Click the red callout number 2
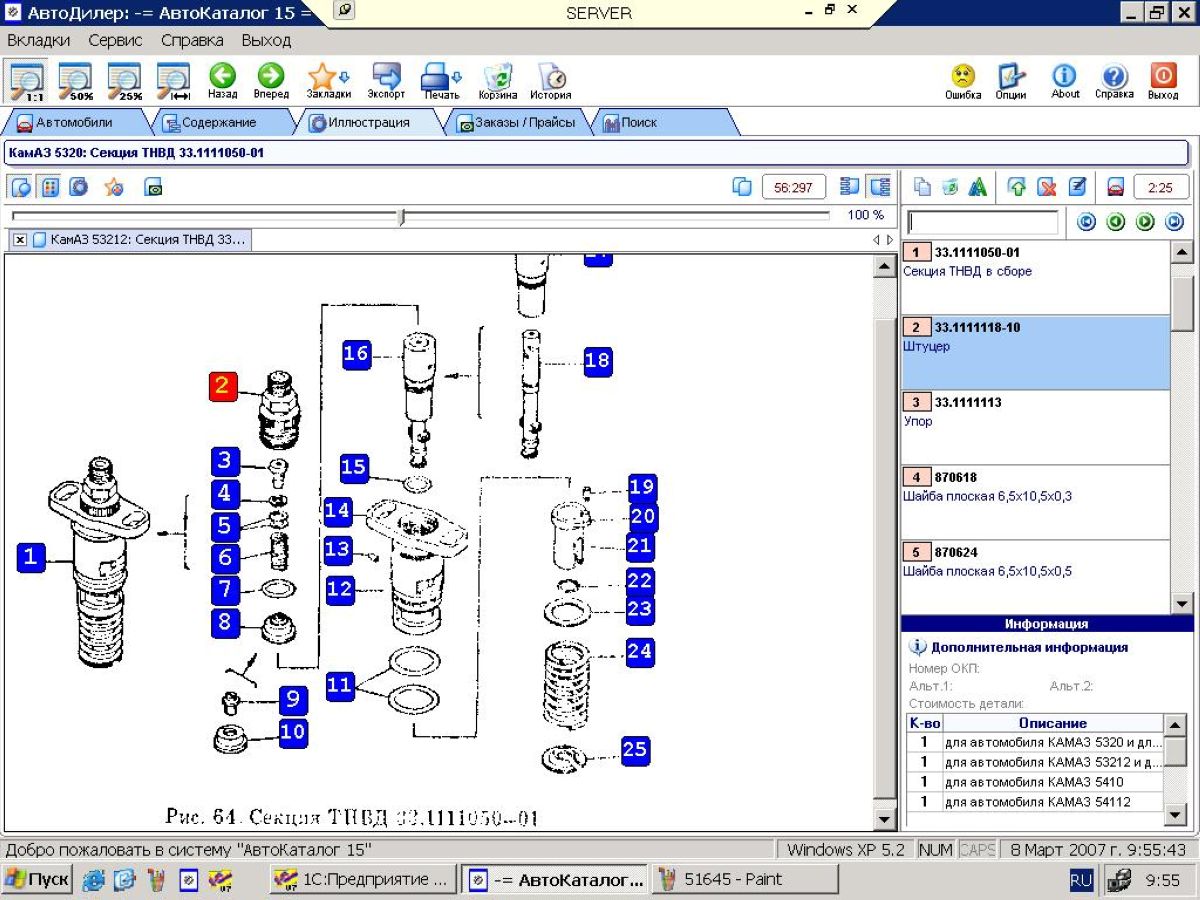 point(222,386)
